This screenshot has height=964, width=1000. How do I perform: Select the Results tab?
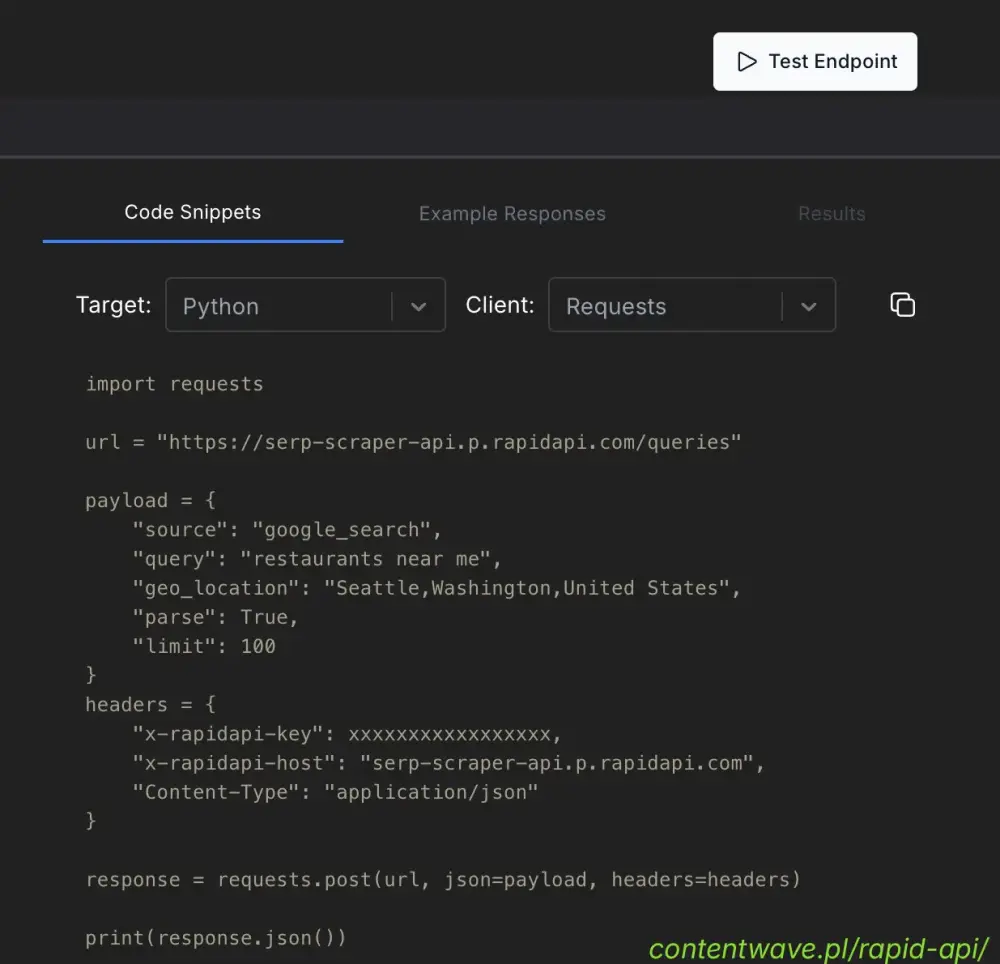click(x=831, y=214)
